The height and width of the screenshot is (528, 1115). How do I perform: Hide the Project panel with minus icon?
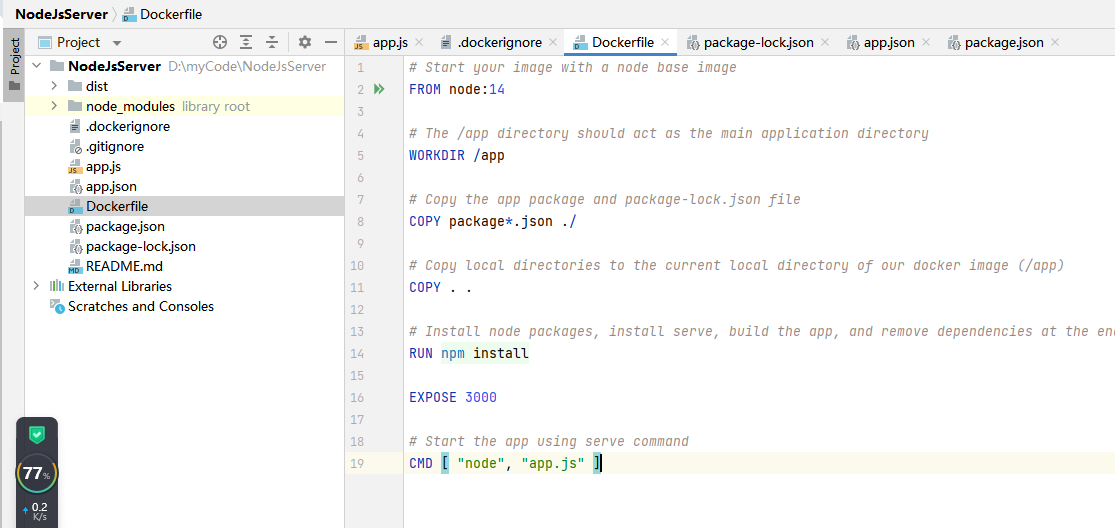click(x=331, y=42)
